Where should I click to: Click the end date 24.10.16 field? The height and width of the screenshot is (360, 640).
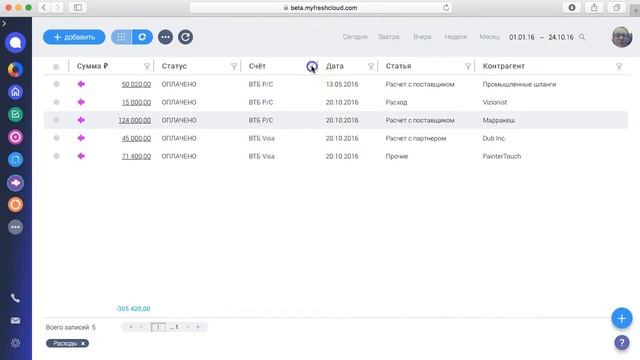[x=561, y=37]
